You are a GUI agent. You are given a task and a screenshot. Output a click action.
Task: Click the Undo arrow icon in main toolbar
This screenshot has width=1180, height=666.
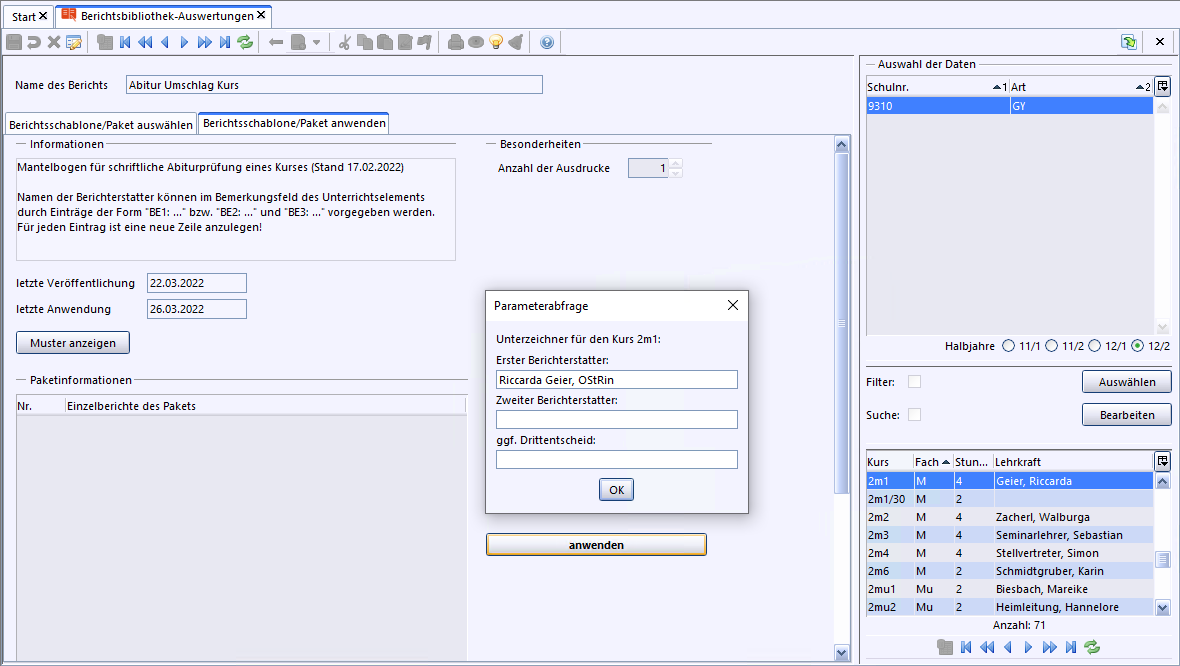34,42
